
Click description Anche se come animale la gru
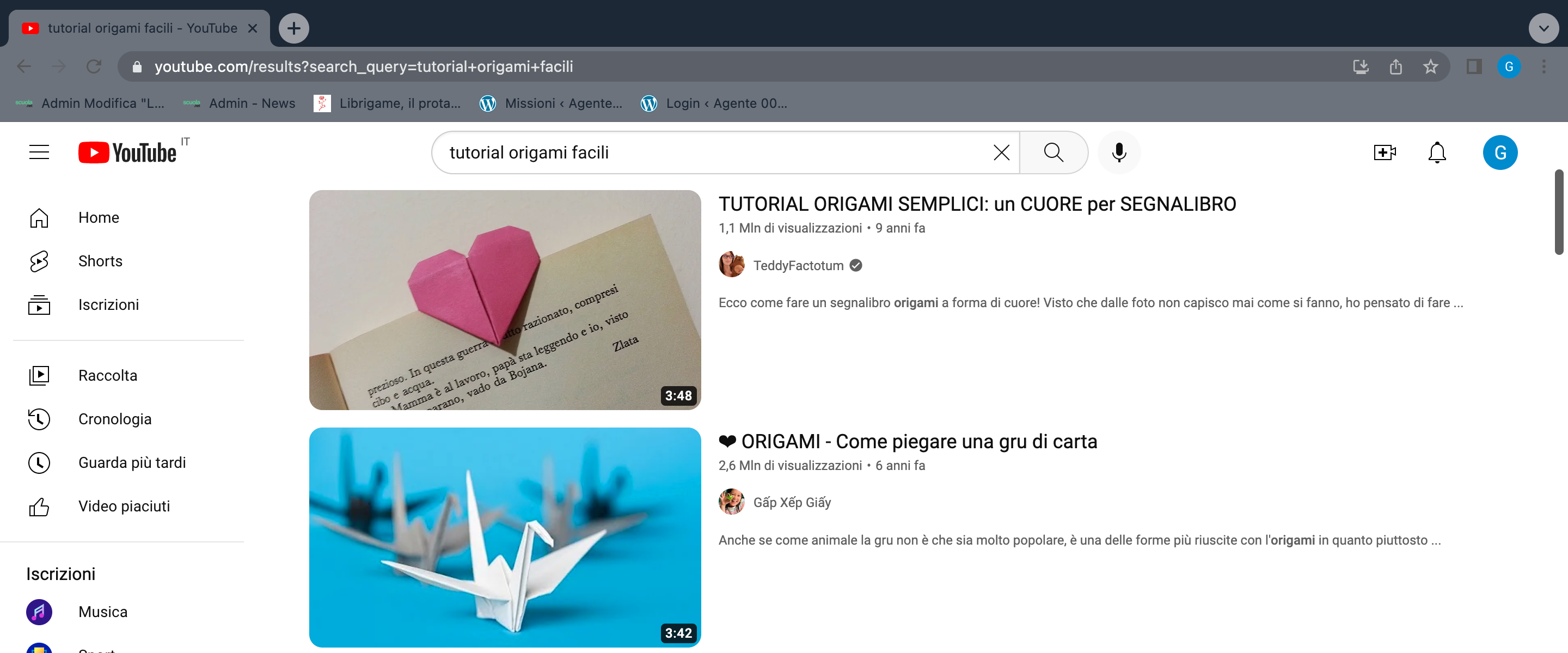click(1080, 540)
